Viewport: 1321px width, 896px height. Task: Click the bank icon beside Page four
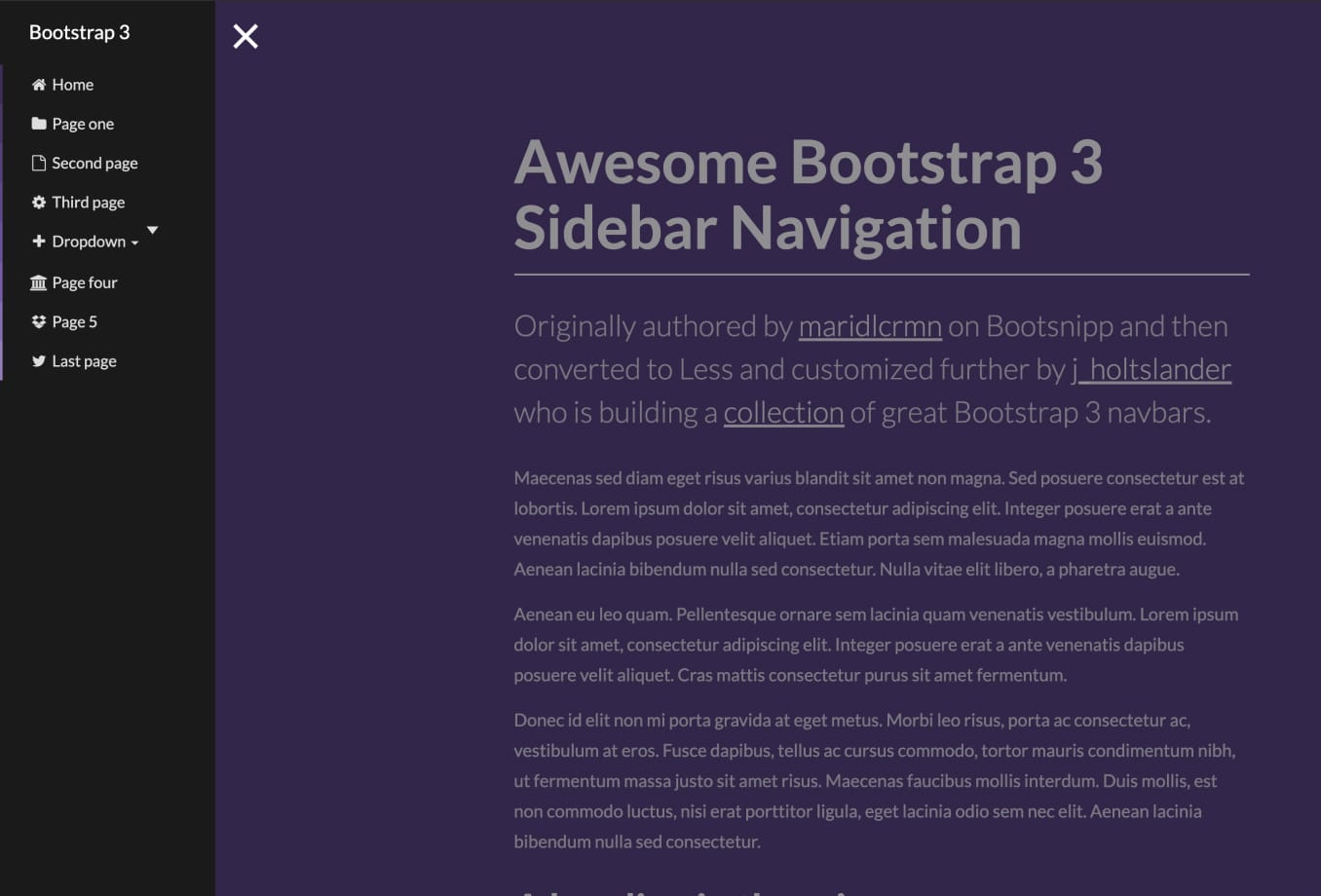pyautogui.click(x=38, y=281)
